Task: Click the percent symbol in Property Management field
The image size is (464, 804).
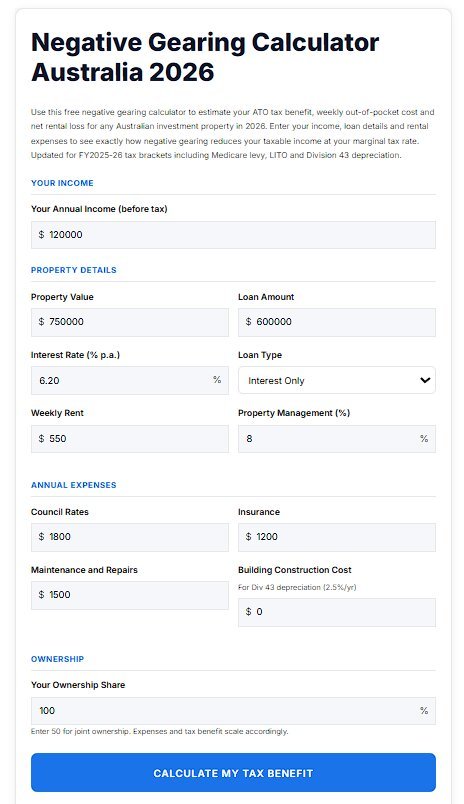Action: [x=424, y=439]
